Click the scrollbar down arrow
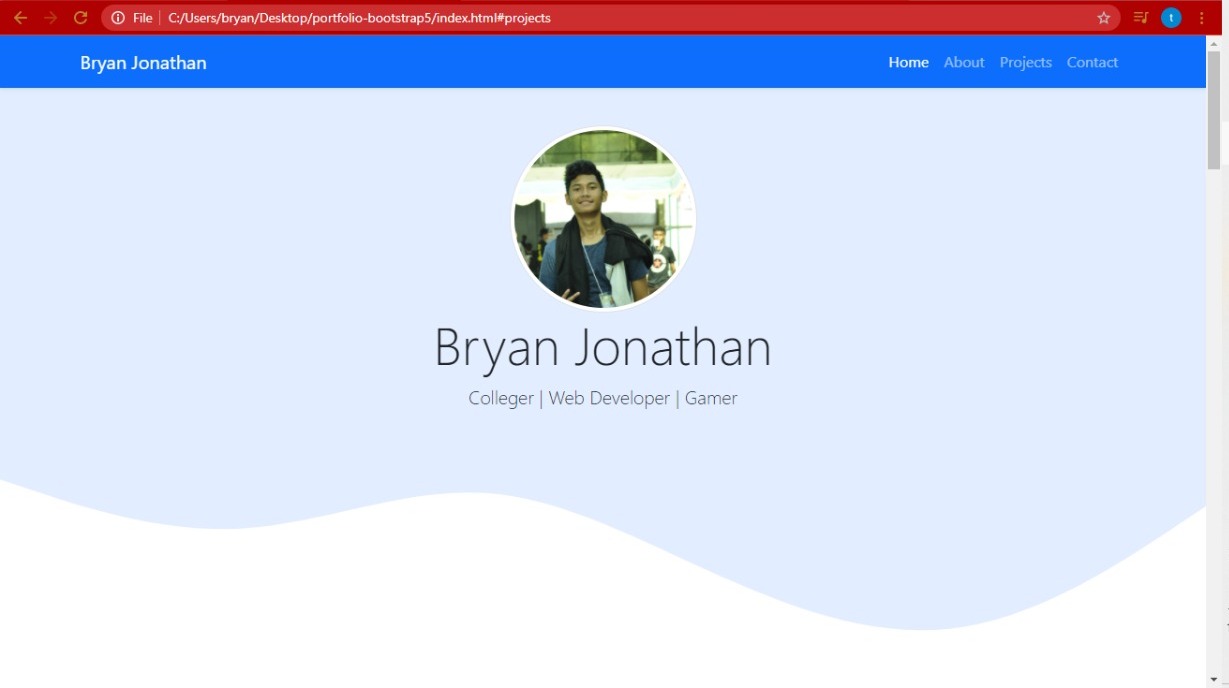Screen dimensions: 1229x688 (x=1215, y=679)
